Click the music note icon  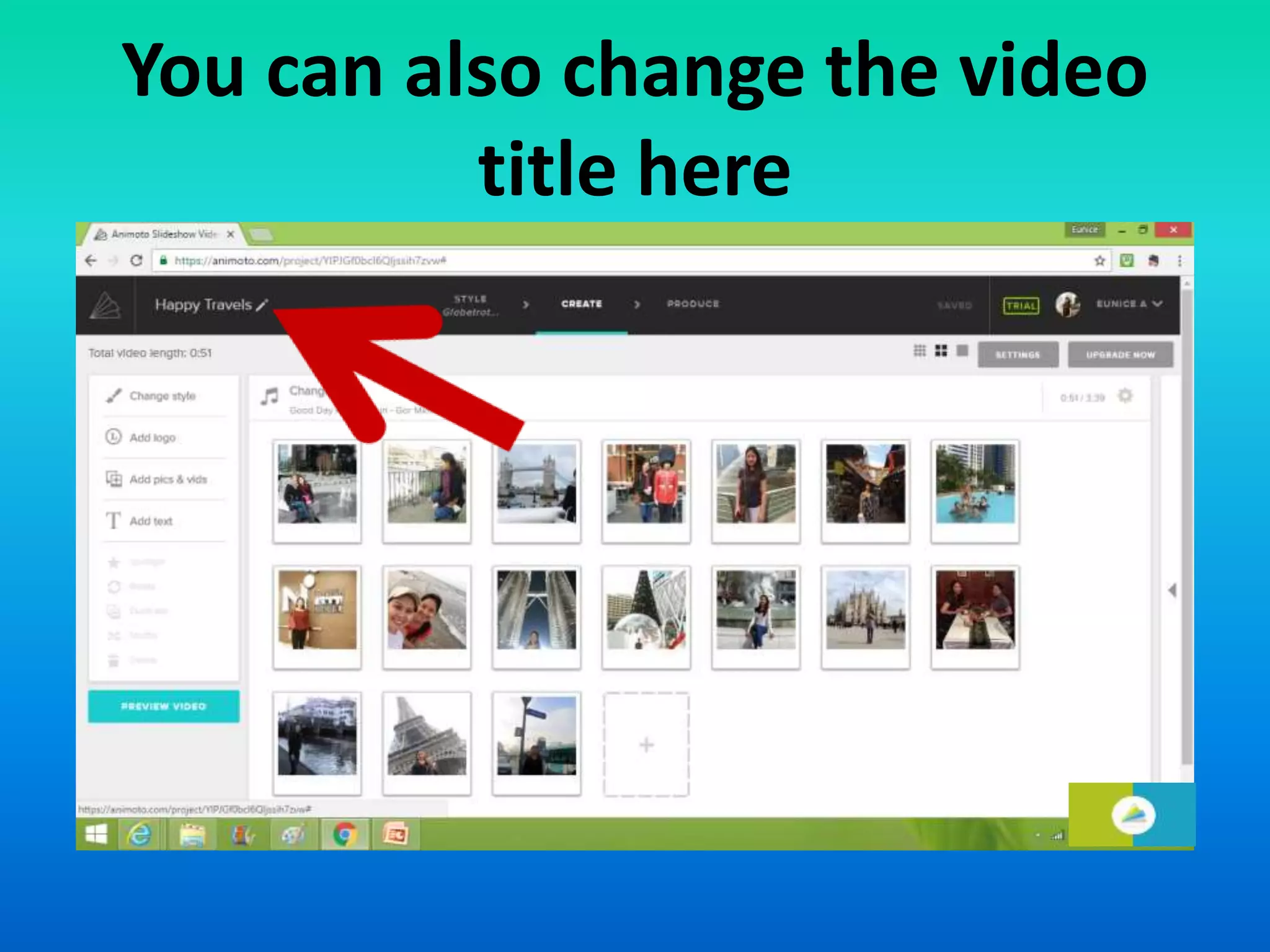tap(270, 396)
